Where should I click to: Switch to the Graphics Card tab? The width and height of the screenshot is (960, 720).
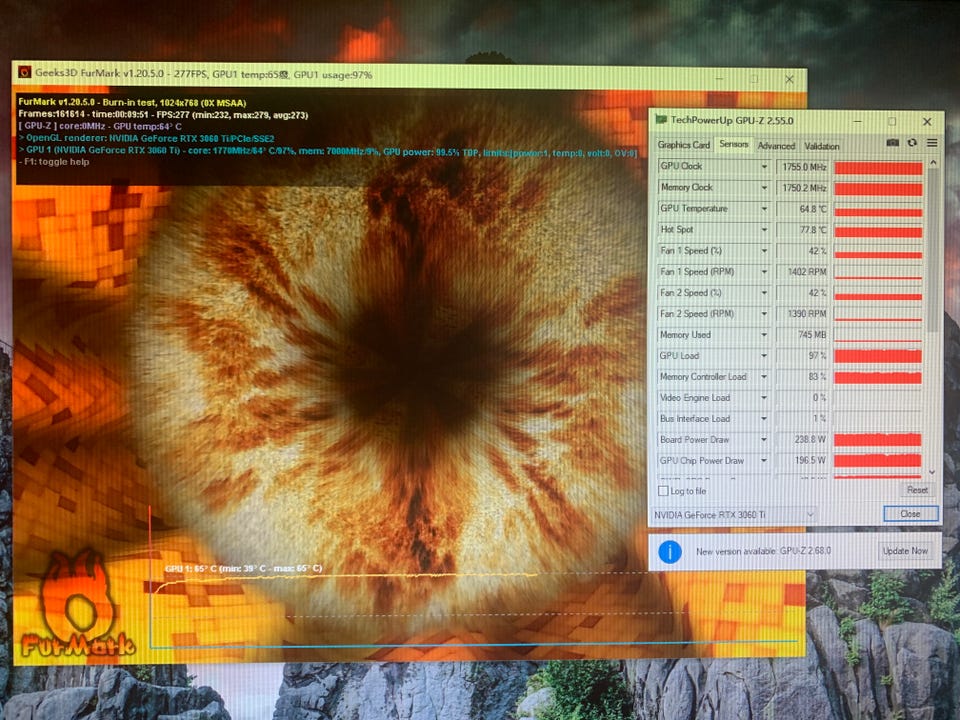(x=683, y=145)
